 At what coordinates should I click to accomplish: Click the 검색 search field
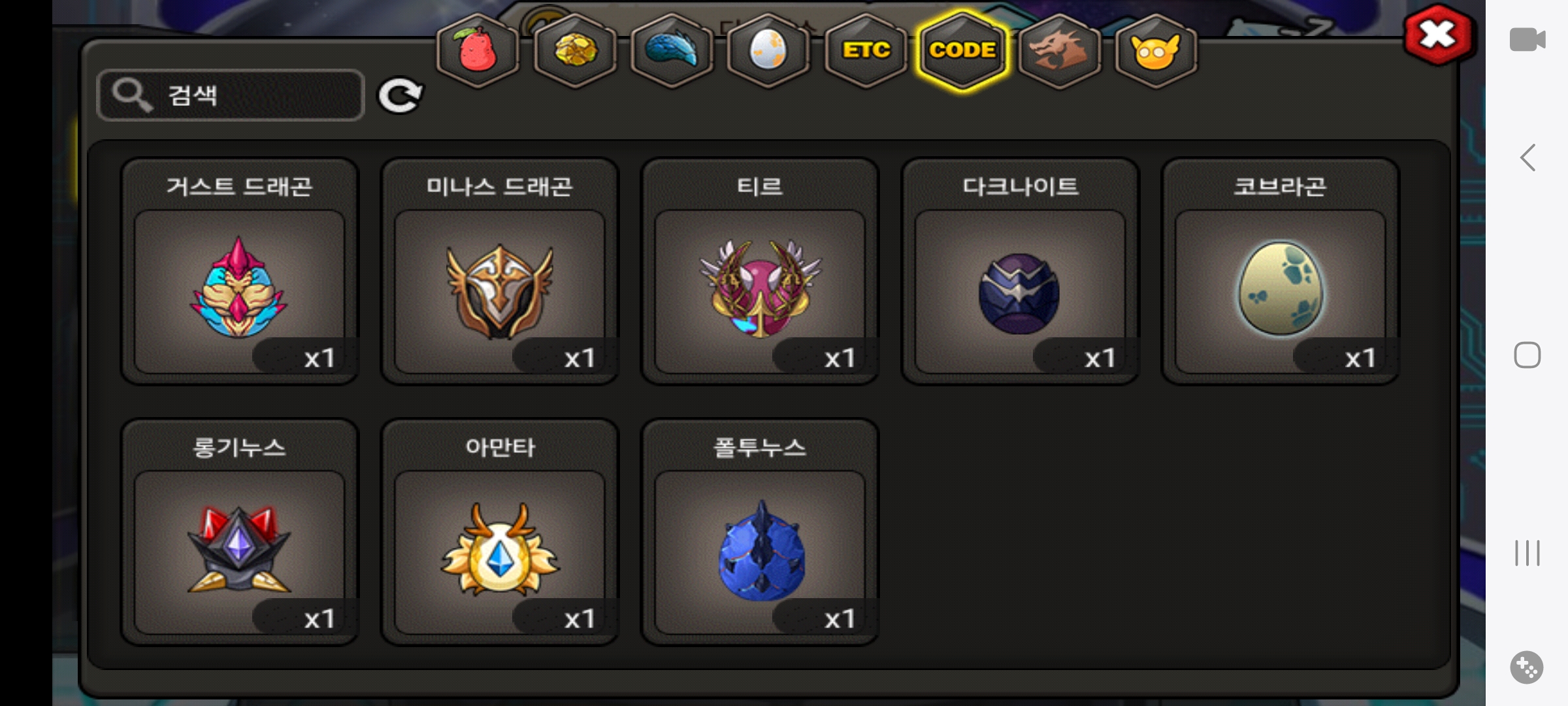pos(230,95)
